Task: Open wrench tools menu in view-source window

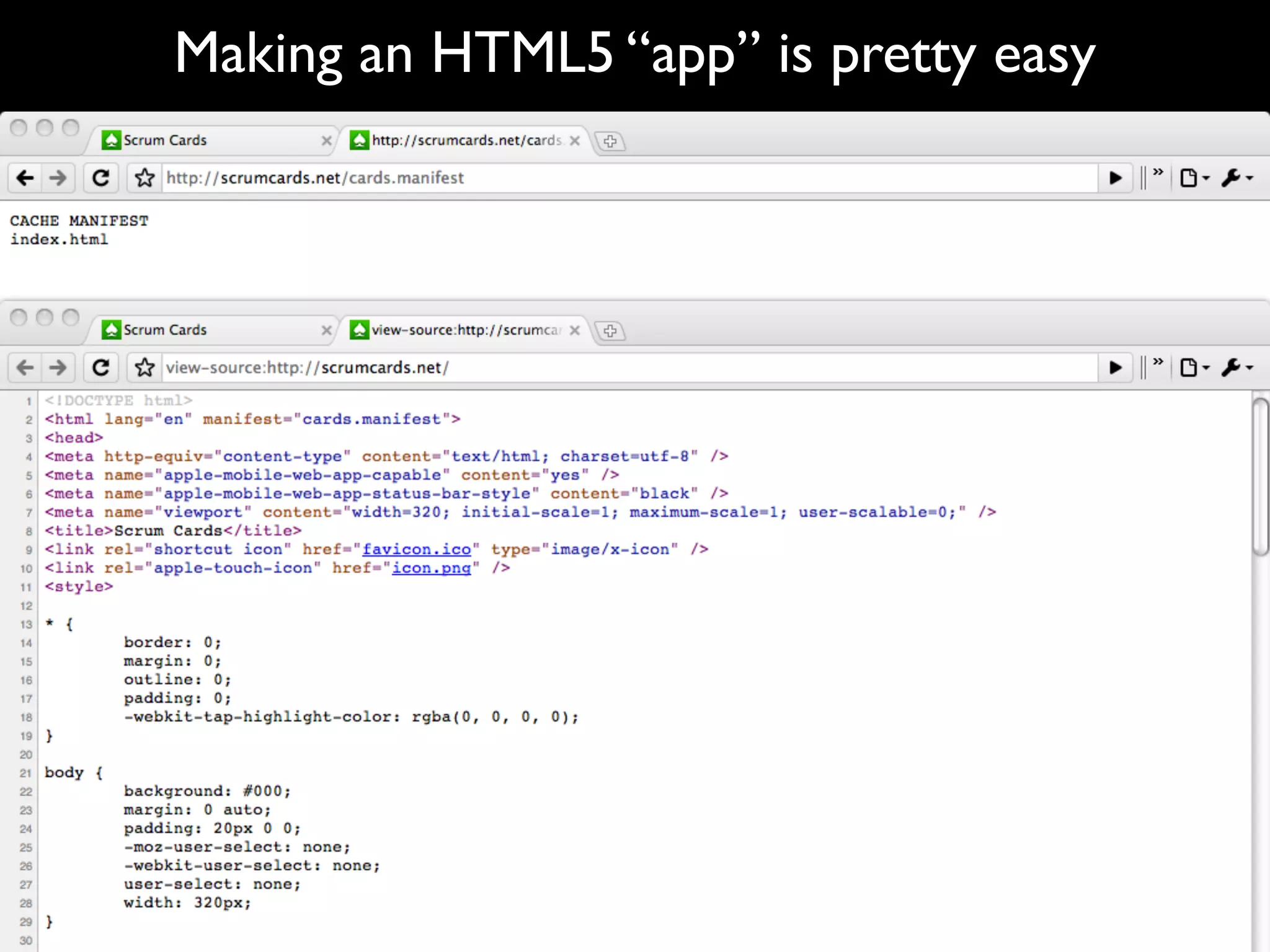Action: 1237,368
